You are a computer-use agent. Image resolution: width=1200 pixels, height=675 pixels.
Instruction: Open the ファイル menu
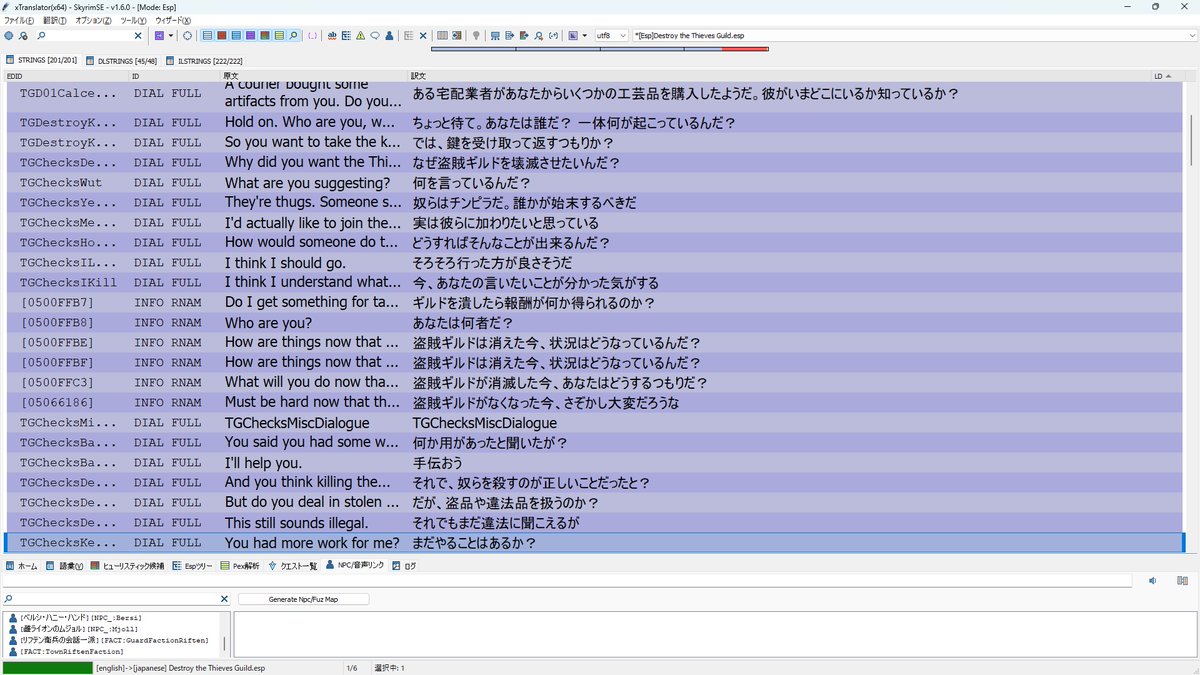pyautogui.click(x=19, y=20)
